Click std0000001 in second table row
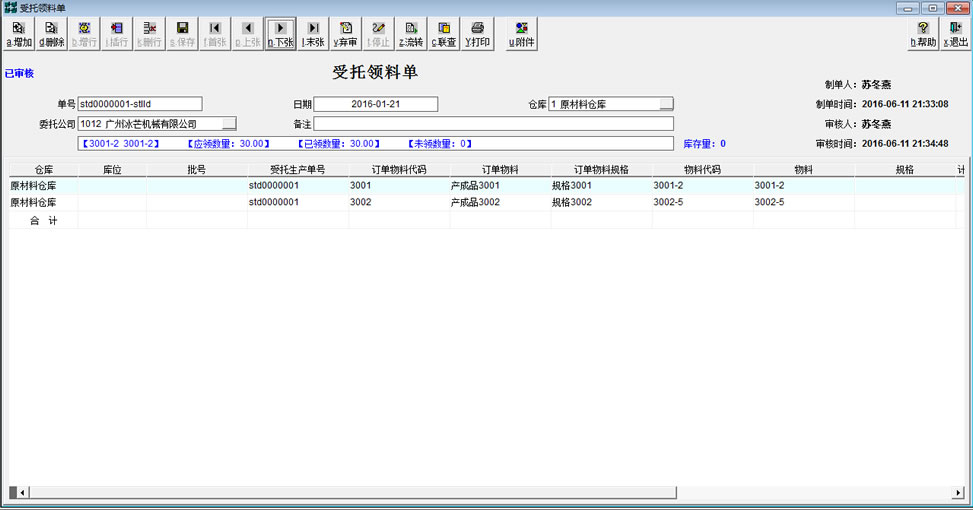This screenshot has height=510, width=973. [x=298, y=202]
